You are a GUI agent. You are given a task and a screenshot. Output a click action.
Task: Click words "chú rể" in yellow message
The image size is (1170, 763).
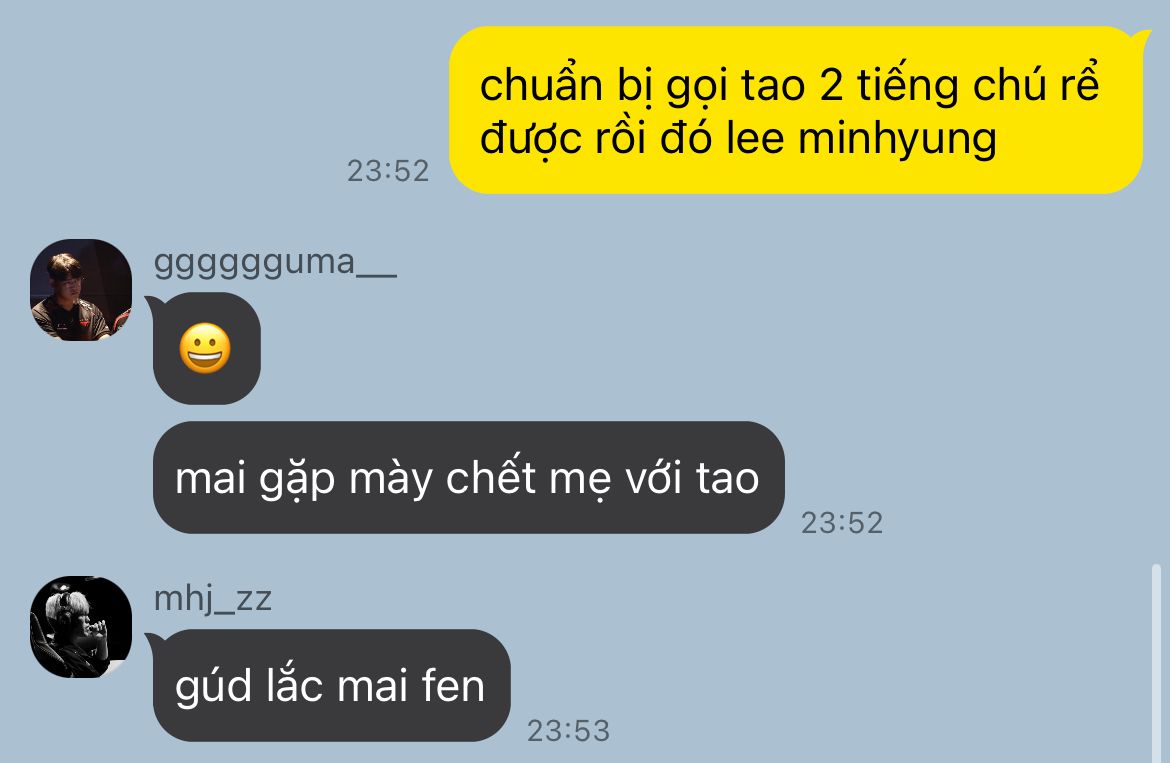(x=1036, y=84)
